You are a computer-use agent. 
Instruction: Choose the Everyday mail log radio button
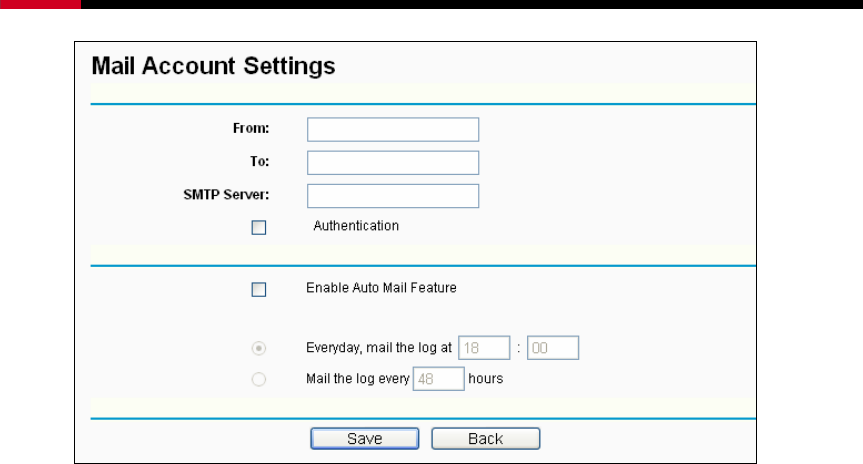(x=259, y=348)
